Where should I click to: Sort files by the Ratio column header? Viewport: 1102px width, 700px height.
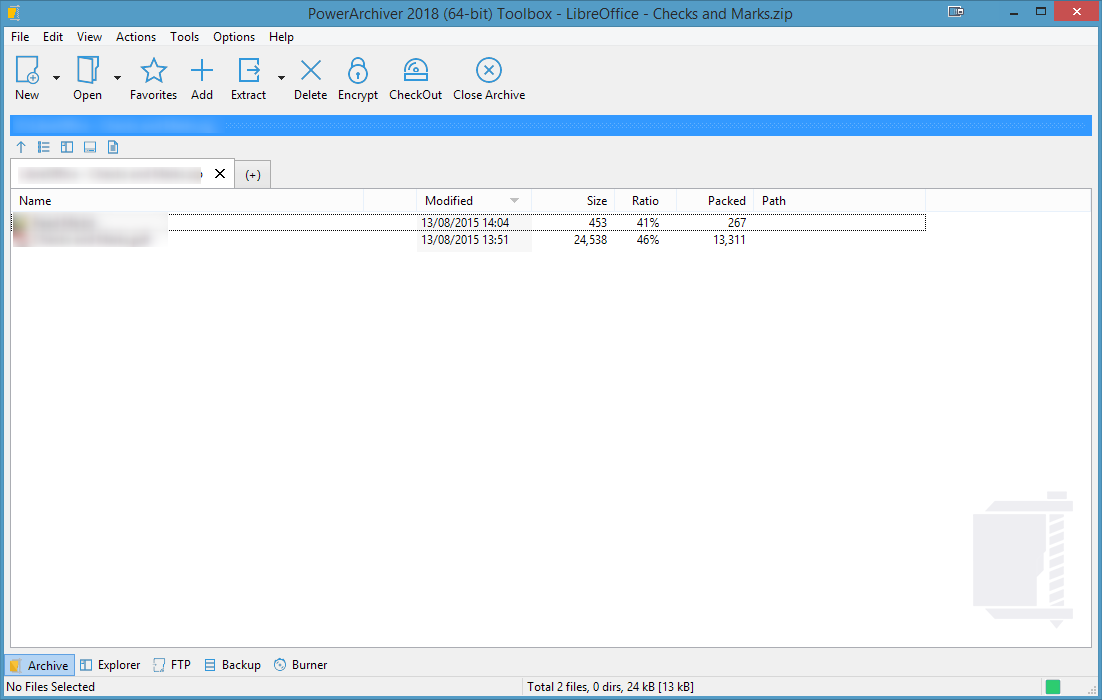coord(645,201)
